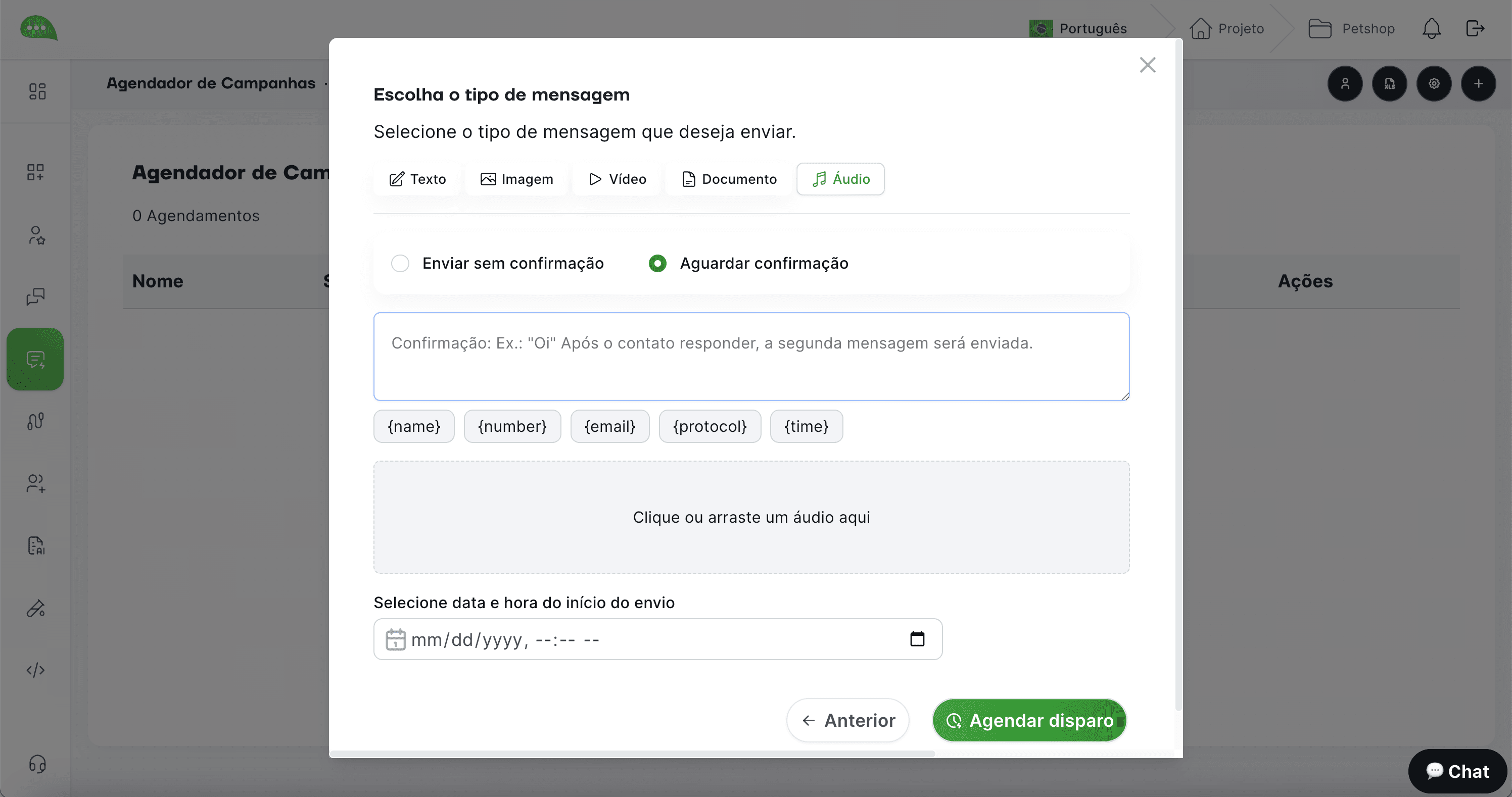Click the headset support icon in sidebar
This screenshot has height=797, width=1512.
tap(37, 764)
